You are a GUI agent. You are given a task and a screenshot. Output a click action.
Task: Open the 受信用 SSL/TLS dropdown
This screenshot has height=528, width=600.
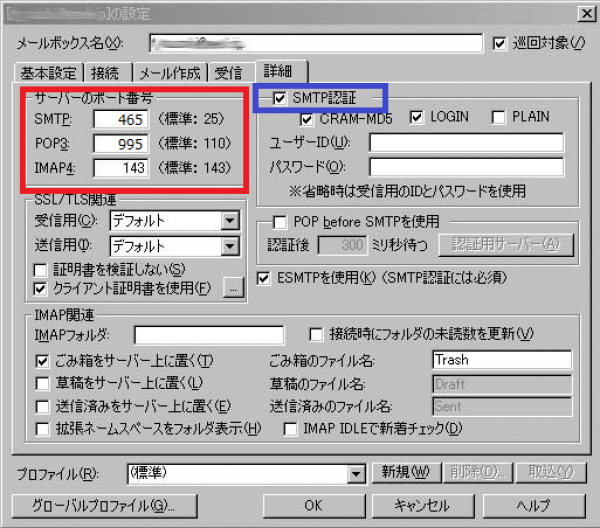(x=230, y=221)
